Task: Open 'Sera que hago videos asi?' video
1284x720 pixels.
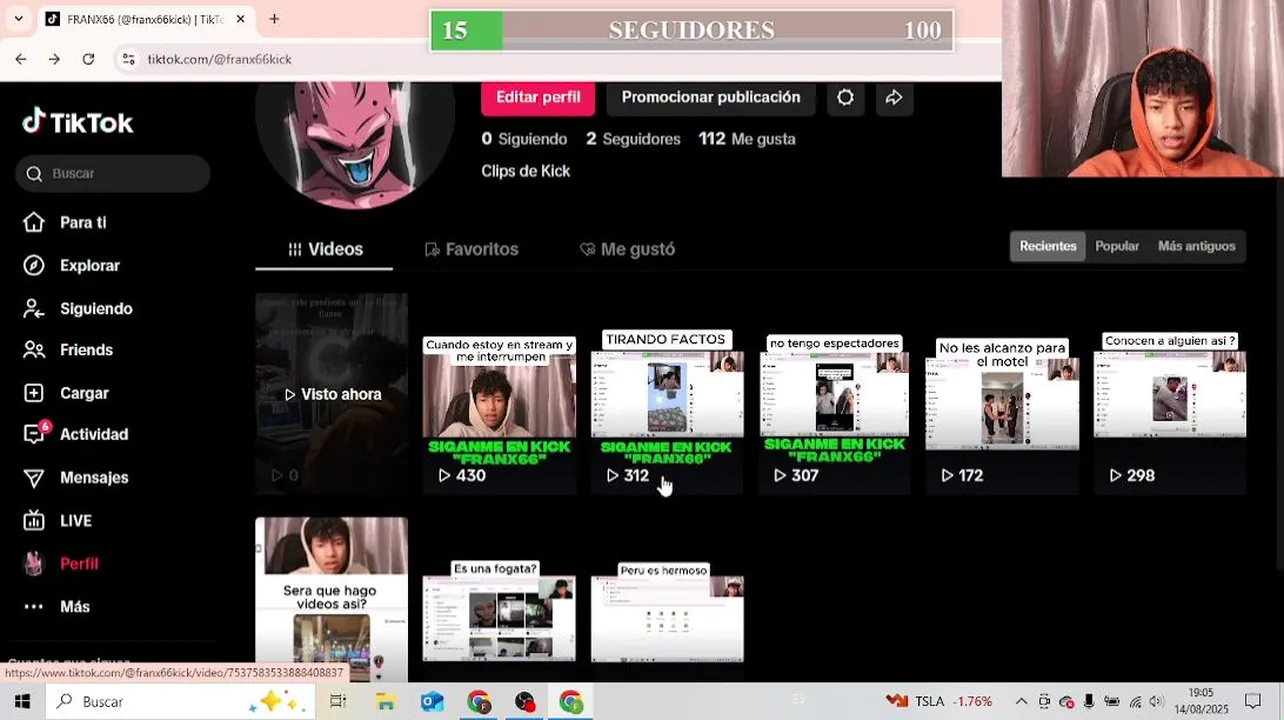Action: 332,600
